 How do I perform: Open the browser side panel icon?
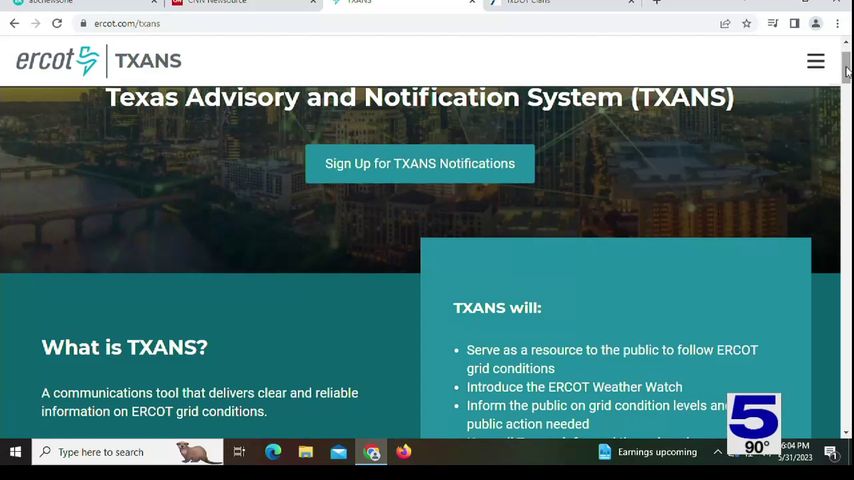click(x=794, y=23)
